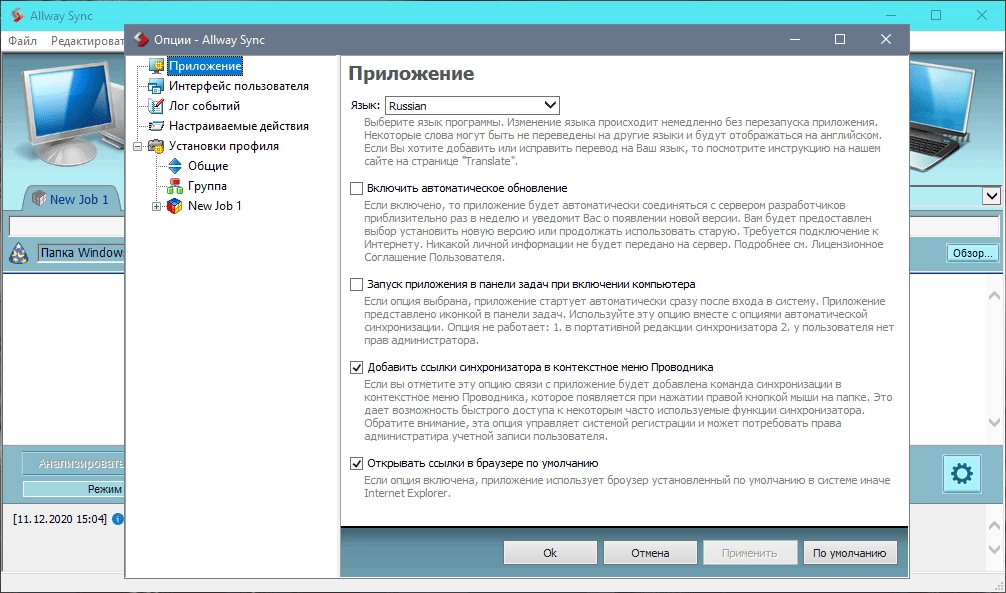The height and width of the screenshot is (593, 1006).
Task: Uncheck Добавить ссылки синхронизатора в контекстное меню
Action: click(356, 368)
